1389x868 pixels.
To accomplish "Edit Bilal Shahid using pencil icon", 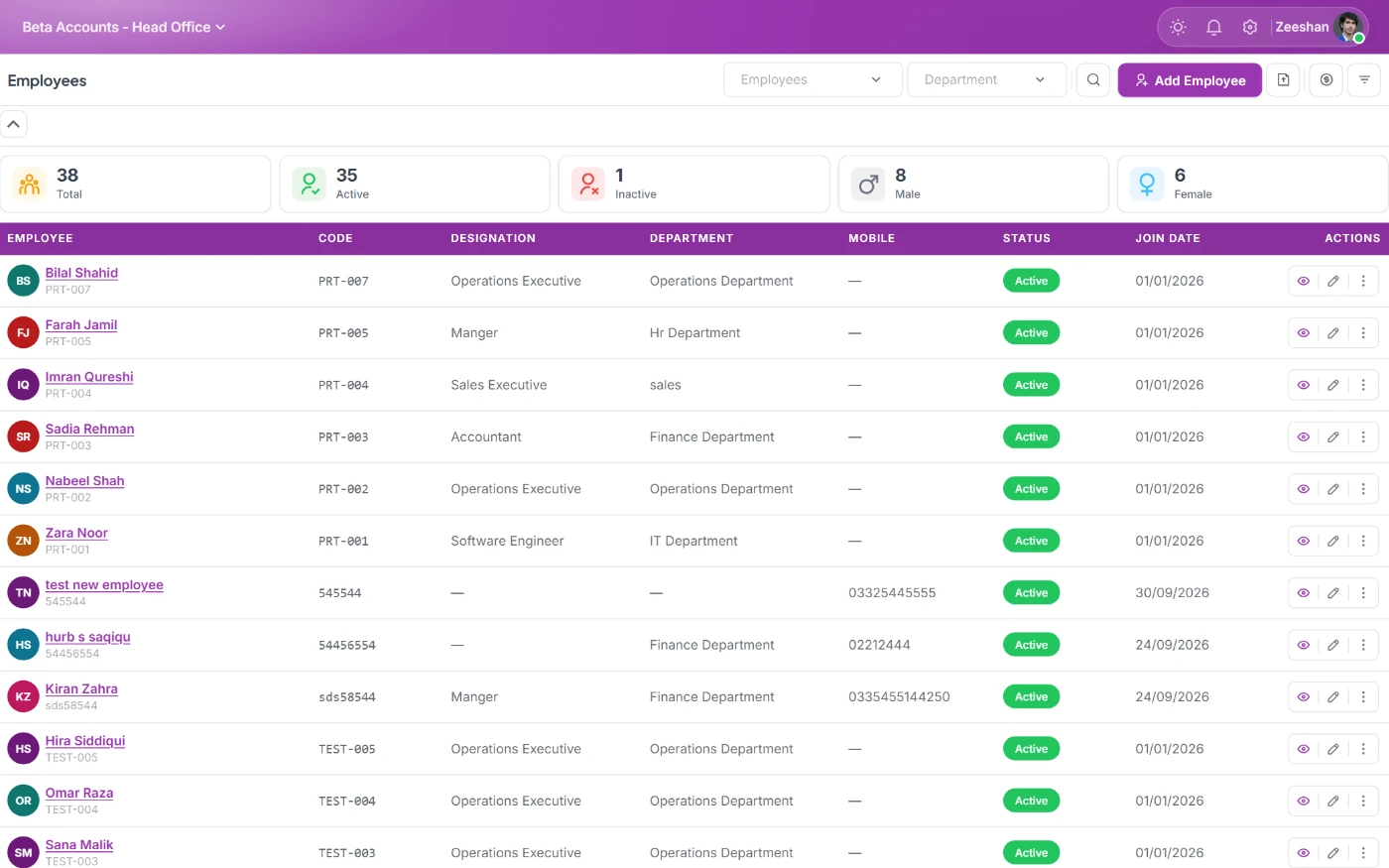I will 1333,281.
